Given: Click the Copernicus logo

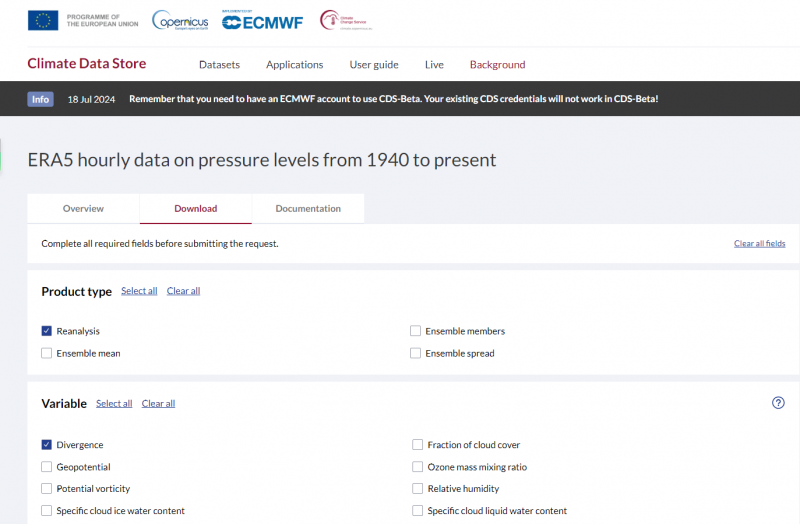Looking at the screenshot, I should [181, 19].
